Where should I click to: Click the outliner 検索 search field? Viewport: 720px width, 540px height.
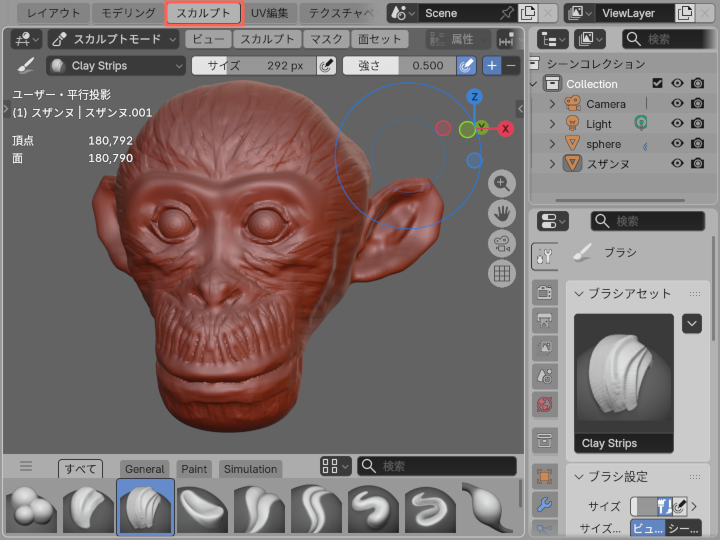pos(669,39)
